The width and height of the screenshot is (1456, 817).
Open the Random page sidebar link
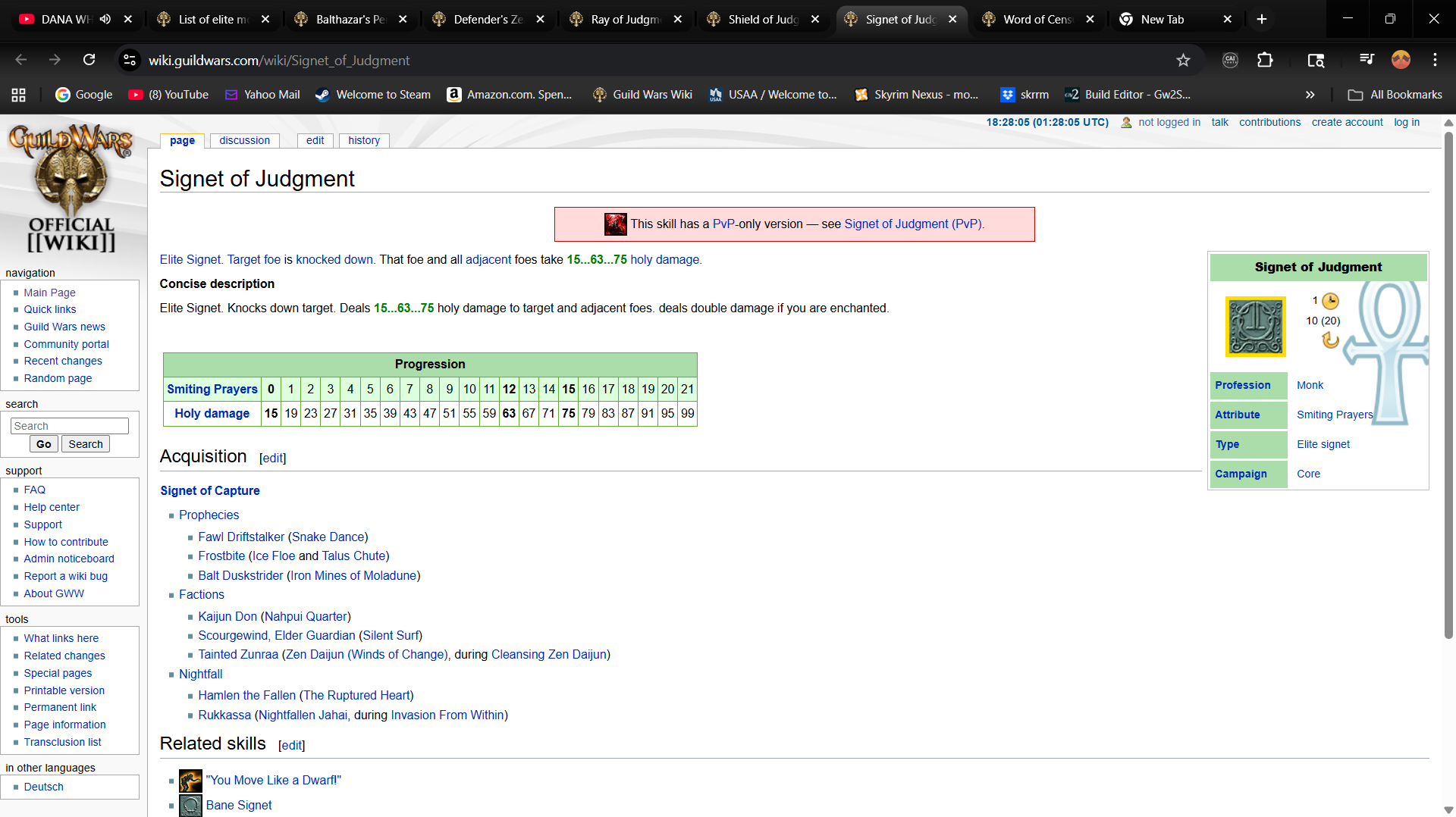pyautogui.click(x=58, y=379)
